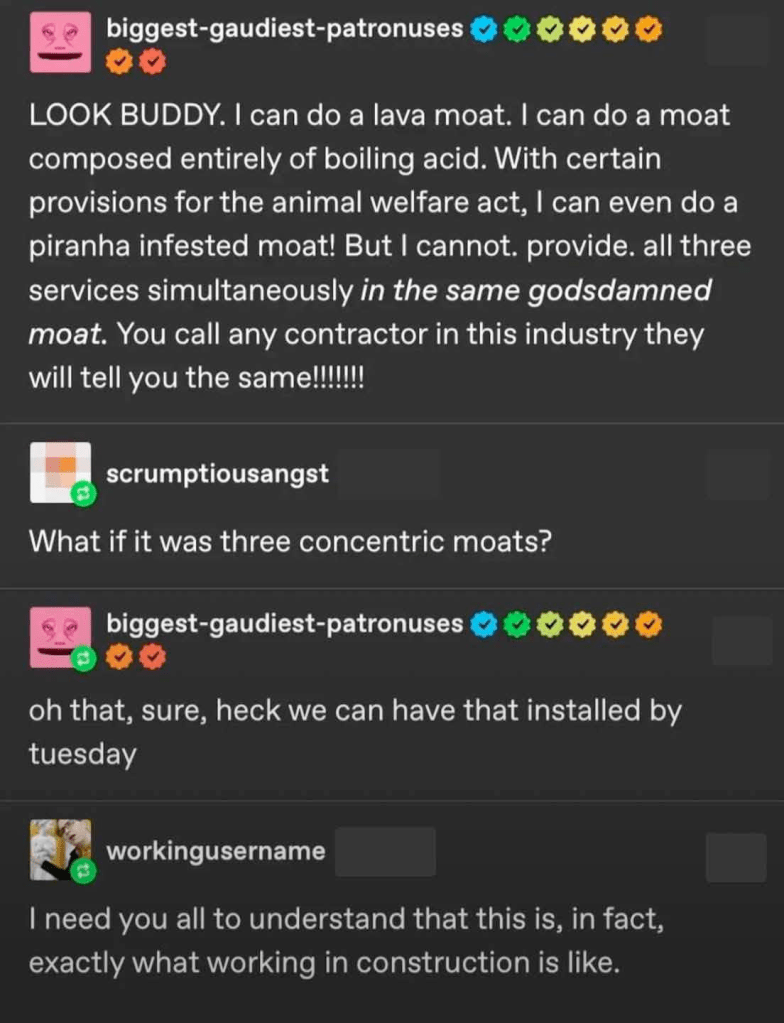Click the red-orange badge under top username
This screenshot has height=1023, width=784.
[x=152, y=63]
